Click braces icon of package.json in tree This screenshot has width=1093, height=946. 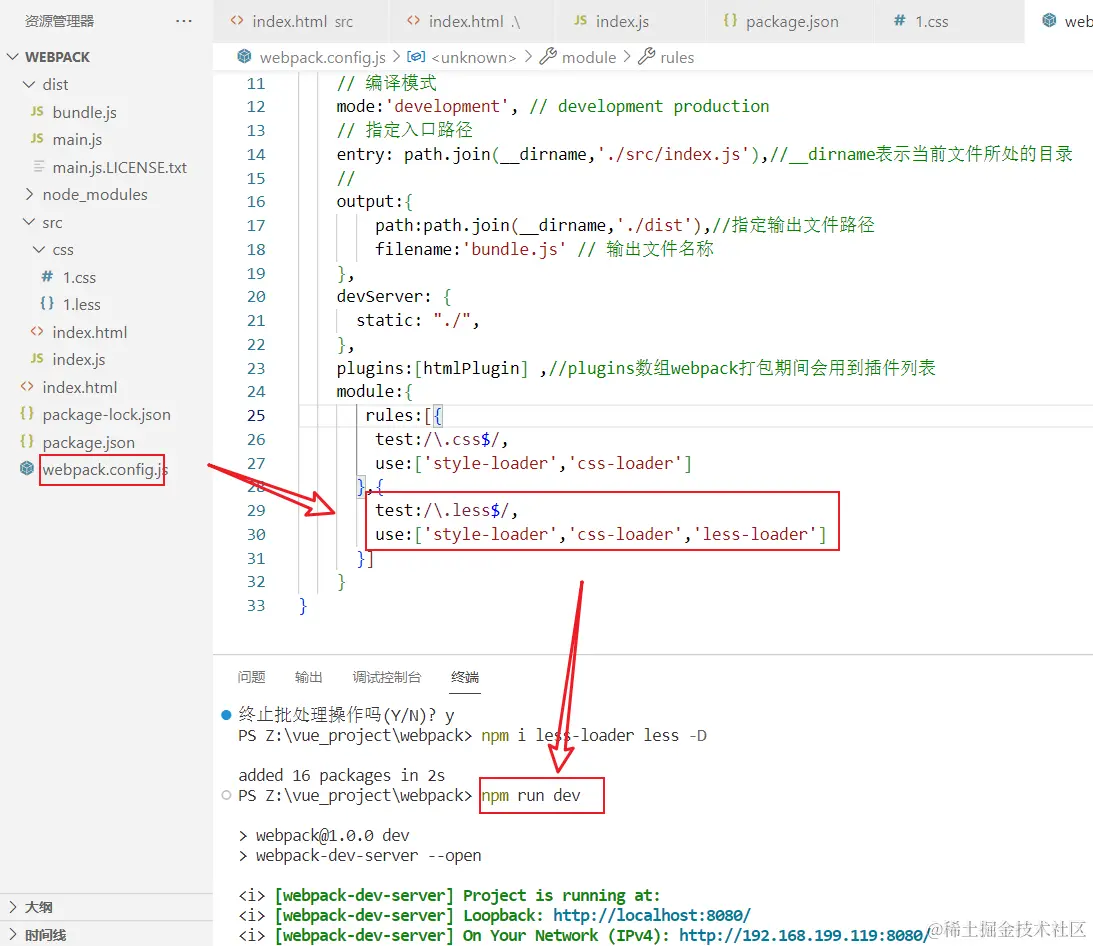(26, 441)
